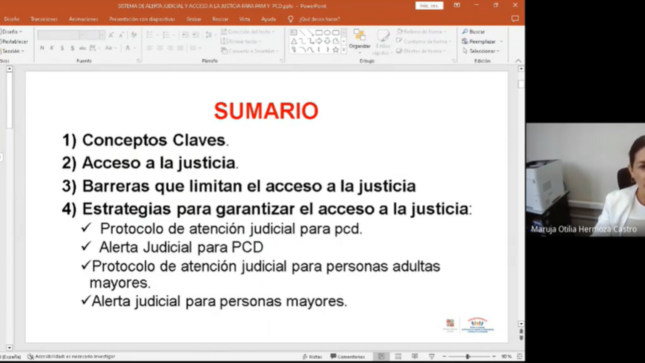Switch to slide sorter view icon
Viewport: 645px width, 363px height.
click(x=398, y=356)
